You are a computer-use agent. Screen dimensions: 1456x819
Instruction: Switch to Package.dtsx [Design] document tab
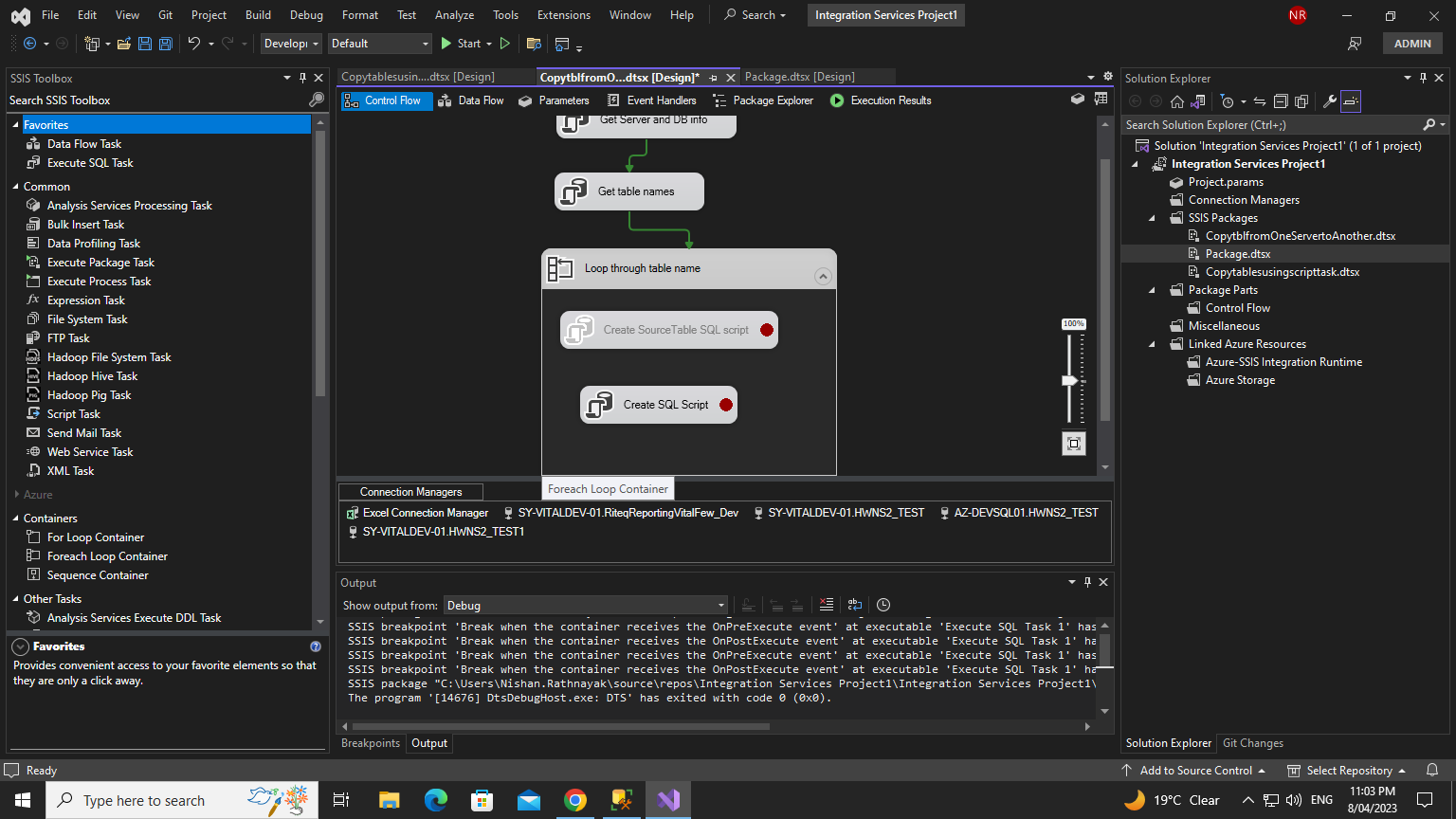(799, 77)
